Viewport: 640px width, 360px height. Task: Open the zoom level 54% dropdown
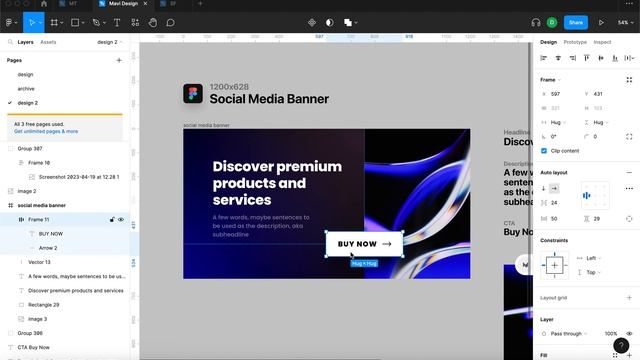point(625,22)
